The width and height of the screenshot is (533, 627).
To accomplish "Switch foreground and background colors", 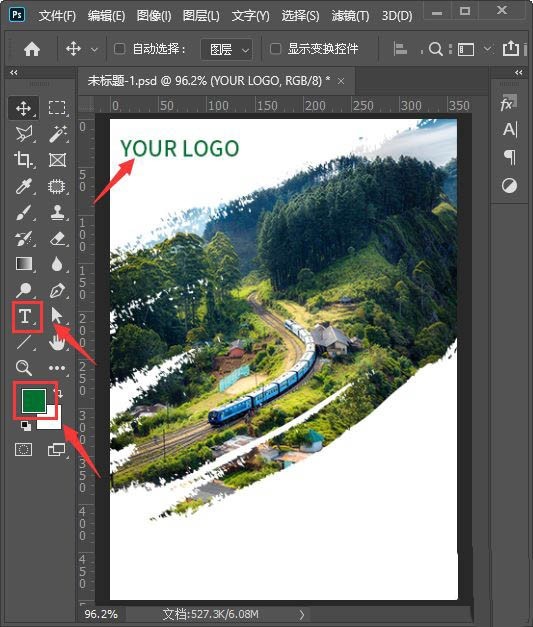I will point(58,393).
